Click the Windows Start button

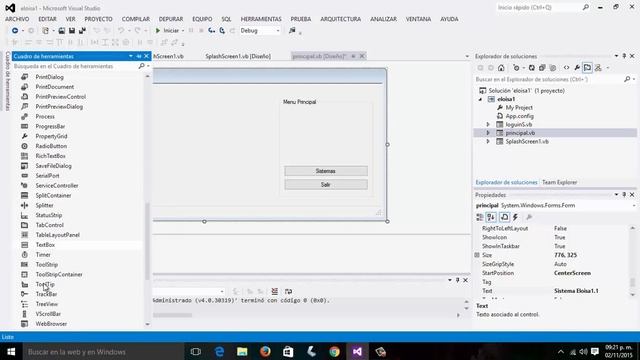coord(11,351)
